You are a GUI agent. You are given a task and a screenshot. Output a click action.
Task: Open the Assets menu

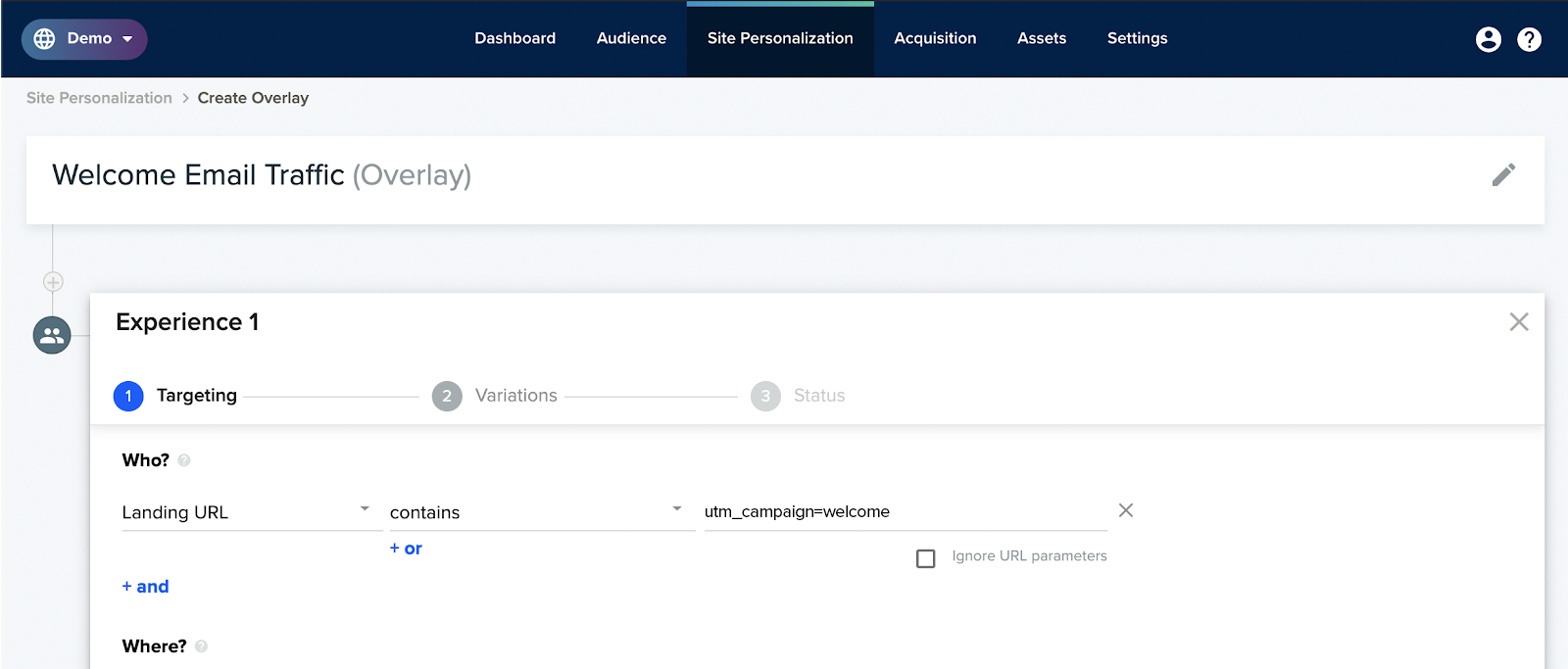(x=1041, y=38)
